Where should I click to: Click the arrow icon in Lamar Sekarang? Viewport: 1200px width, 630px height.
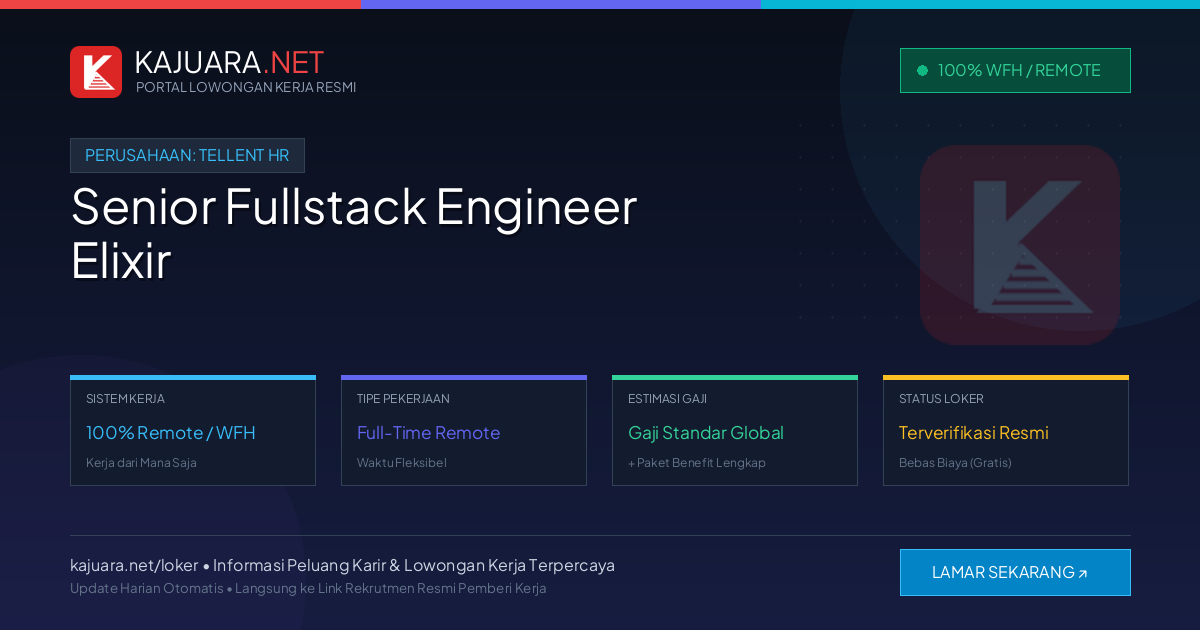[1082, 574]
